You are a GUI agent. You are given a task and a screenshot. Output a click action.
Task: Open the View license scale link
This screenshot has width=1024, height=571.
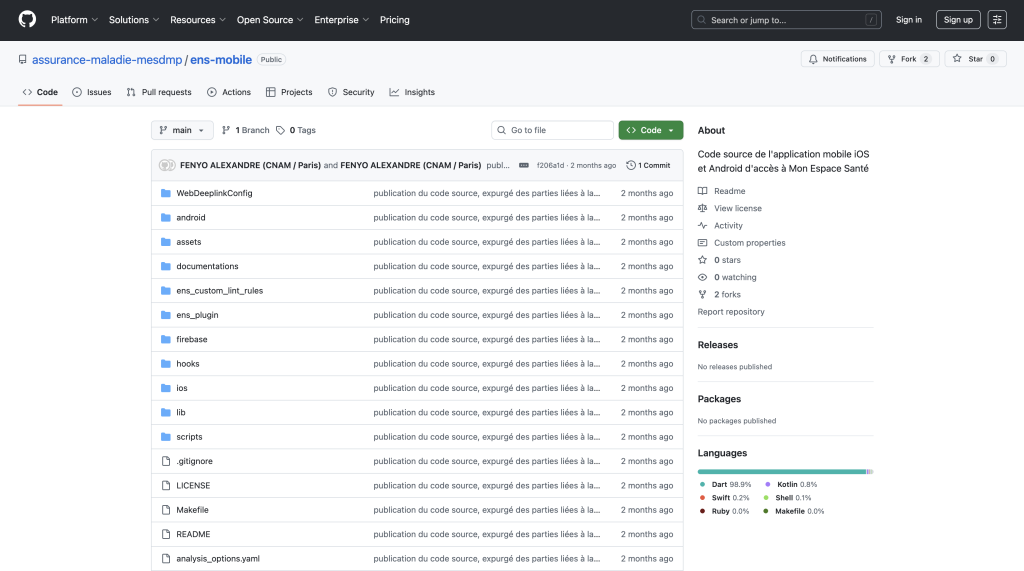coord(737,208)
